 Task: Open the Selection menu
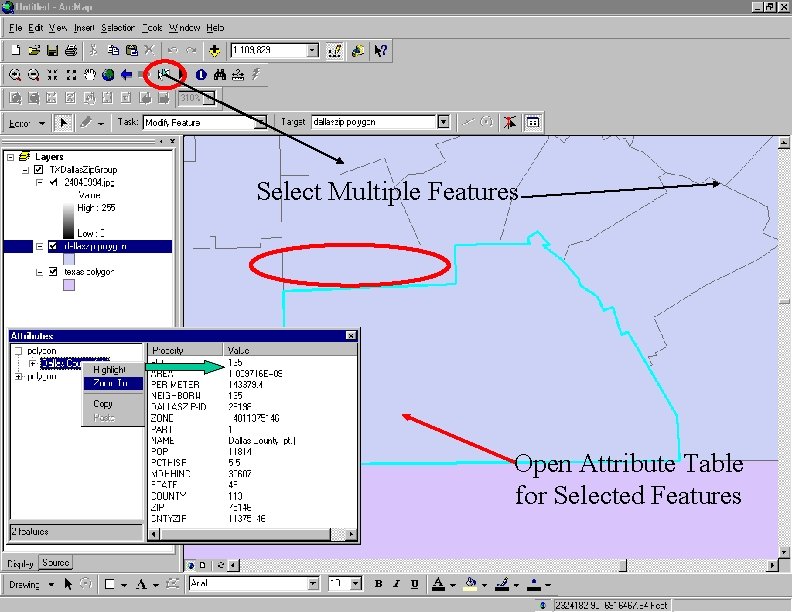click(x=118, y=28)
